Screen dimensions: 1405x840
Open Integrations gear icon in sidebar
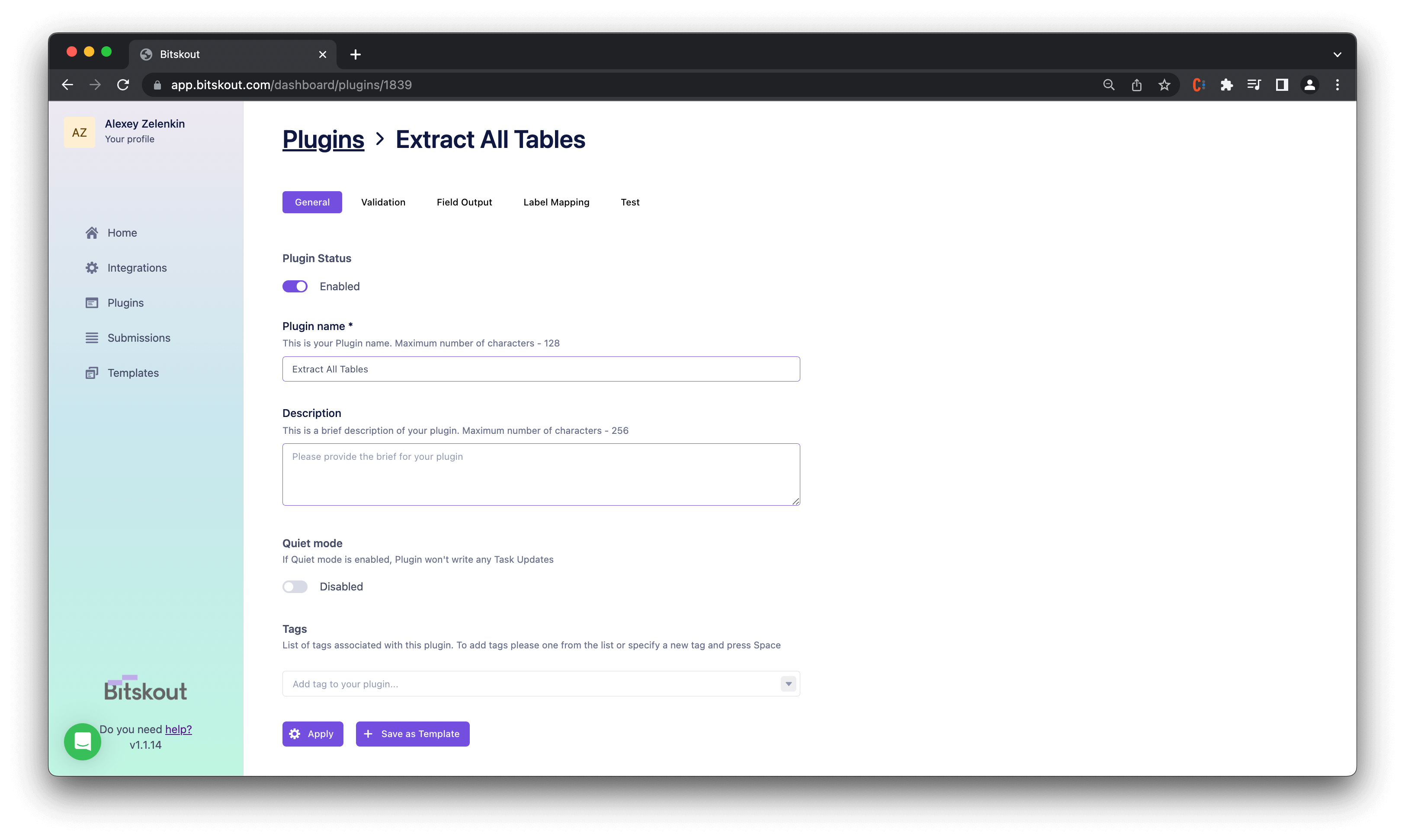click(x=92, y=268)
